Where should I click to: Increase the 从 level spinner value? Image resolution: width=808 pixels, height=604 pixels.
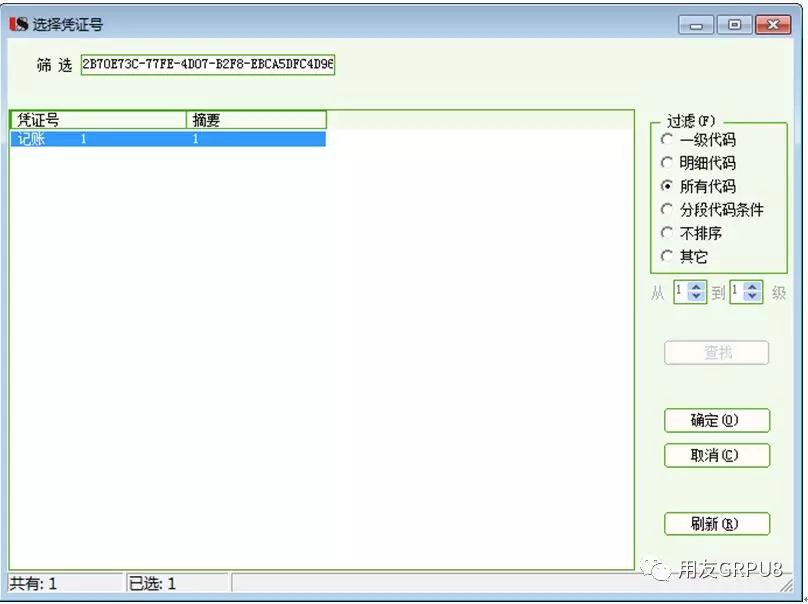pyautogui.click(x=697, y=288)
